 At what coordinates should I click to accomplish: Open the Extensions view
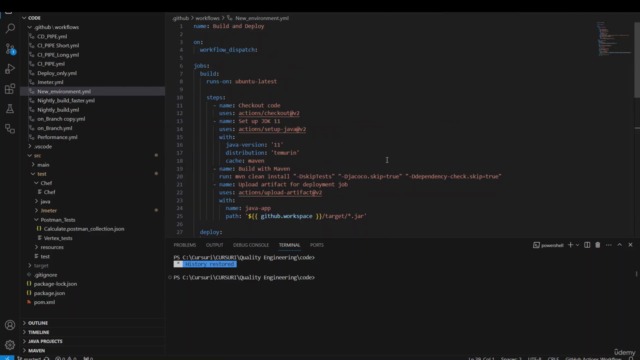10,89
